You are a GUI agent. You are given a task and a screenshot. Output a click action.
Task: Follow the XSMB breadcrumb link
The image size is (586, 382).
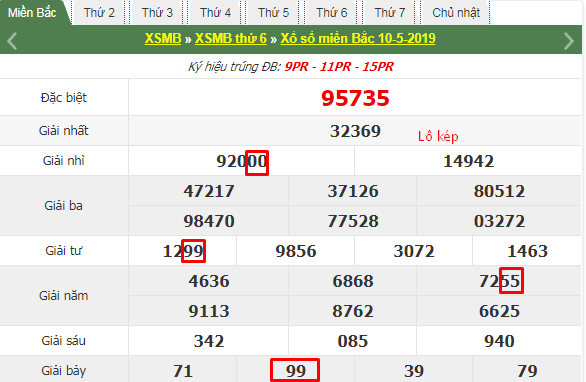pos(163,38)
